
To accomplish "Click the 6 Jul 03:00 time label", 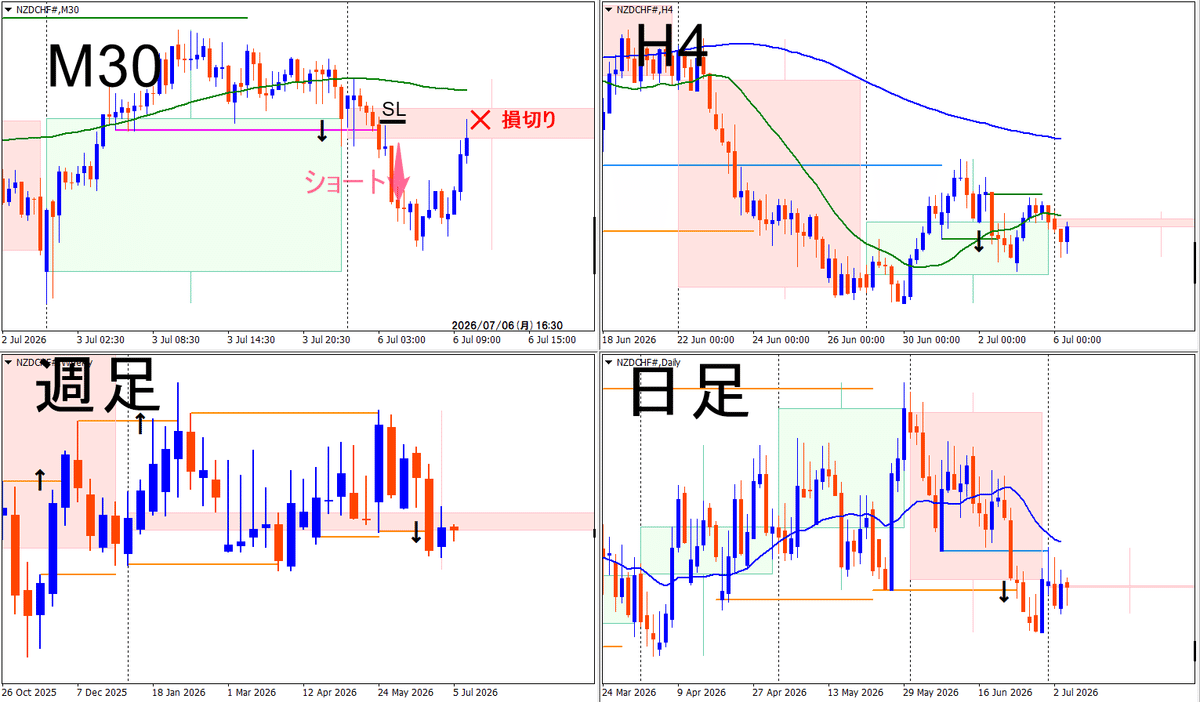I will (400, 340).
